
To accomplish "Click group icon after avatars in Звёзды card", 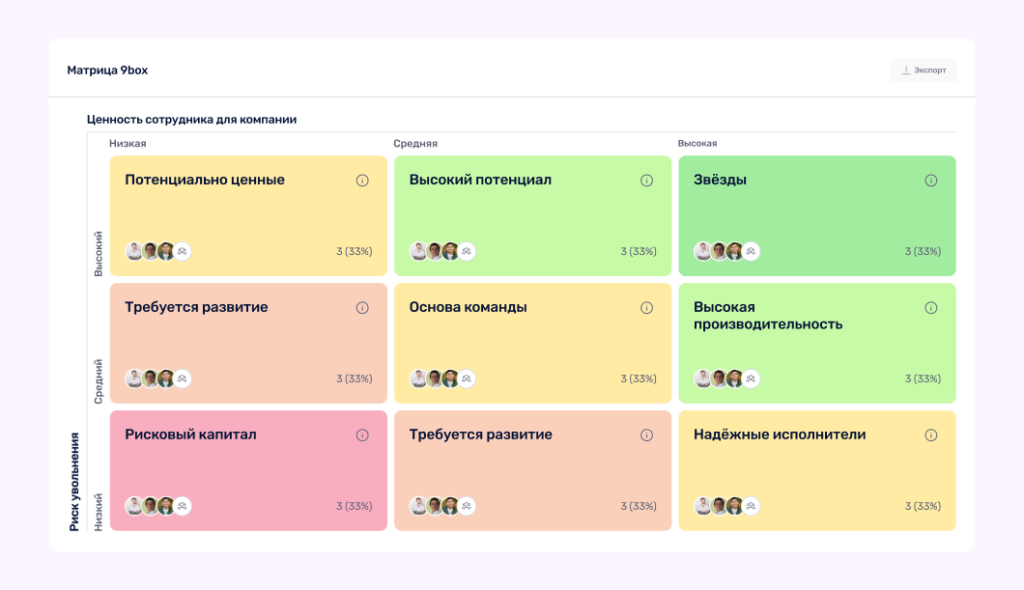I will tap(751, 252).
